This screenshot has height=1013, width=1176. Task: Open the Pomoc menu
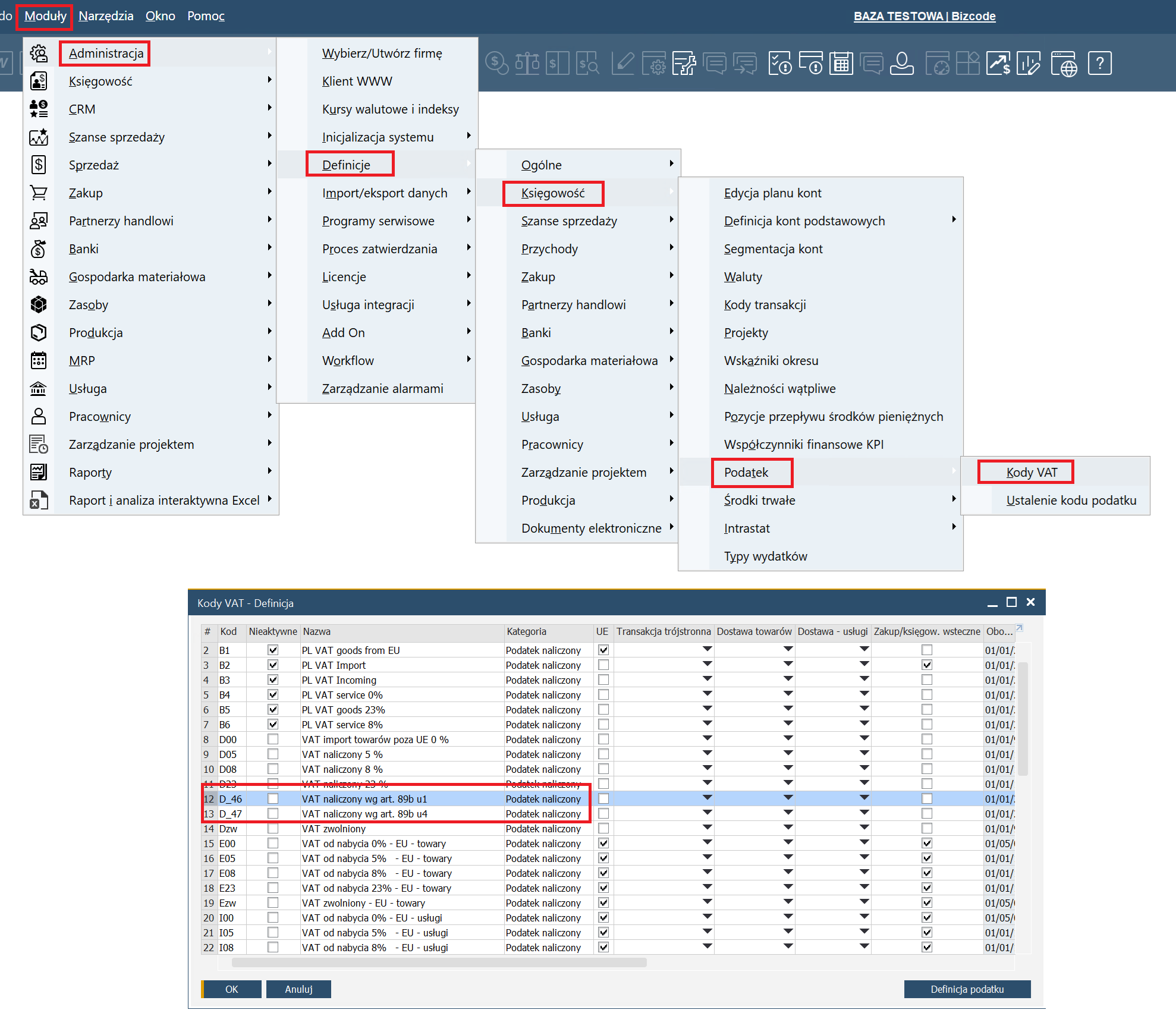tap(206, 16)
